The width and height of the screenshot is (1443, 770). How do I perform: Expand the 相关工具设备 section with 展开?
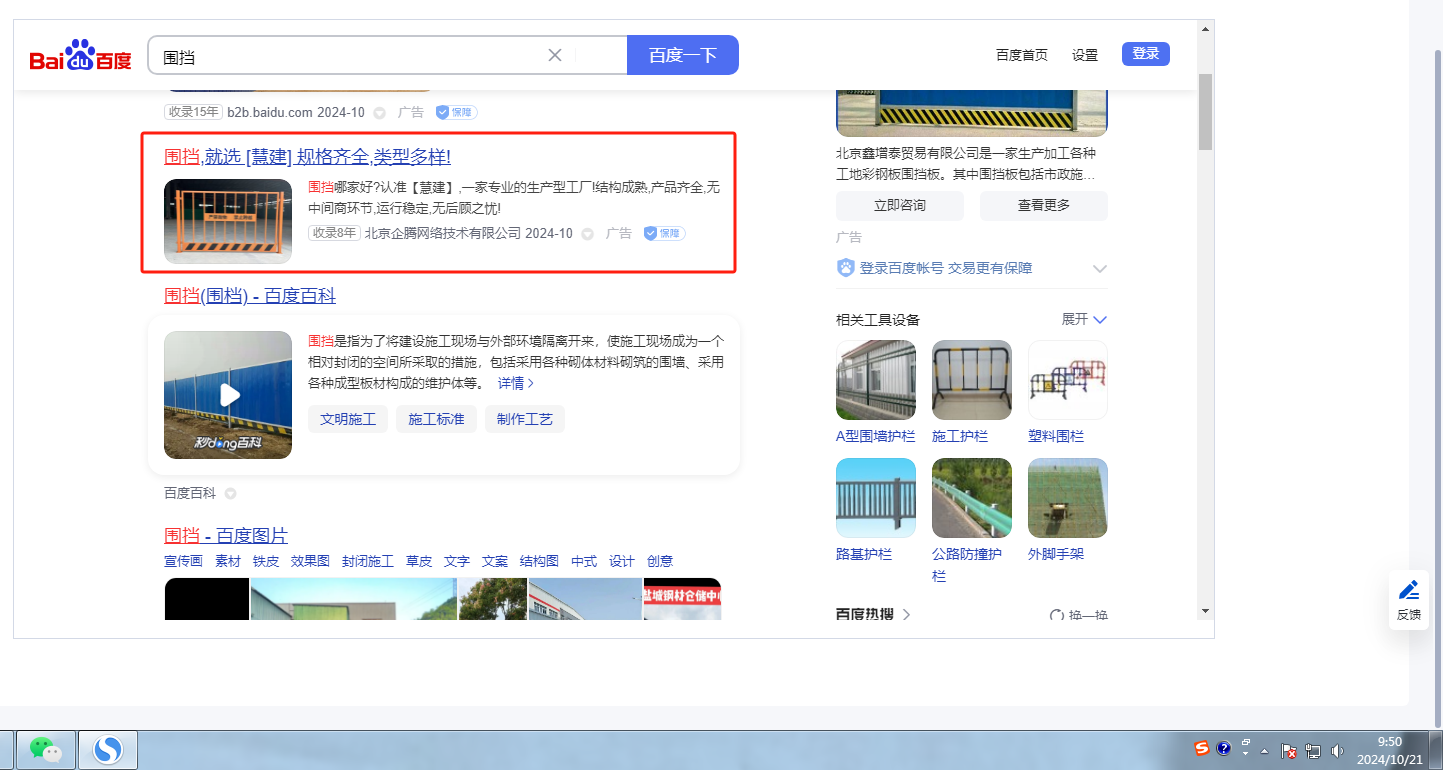[x=1084, y=320]
